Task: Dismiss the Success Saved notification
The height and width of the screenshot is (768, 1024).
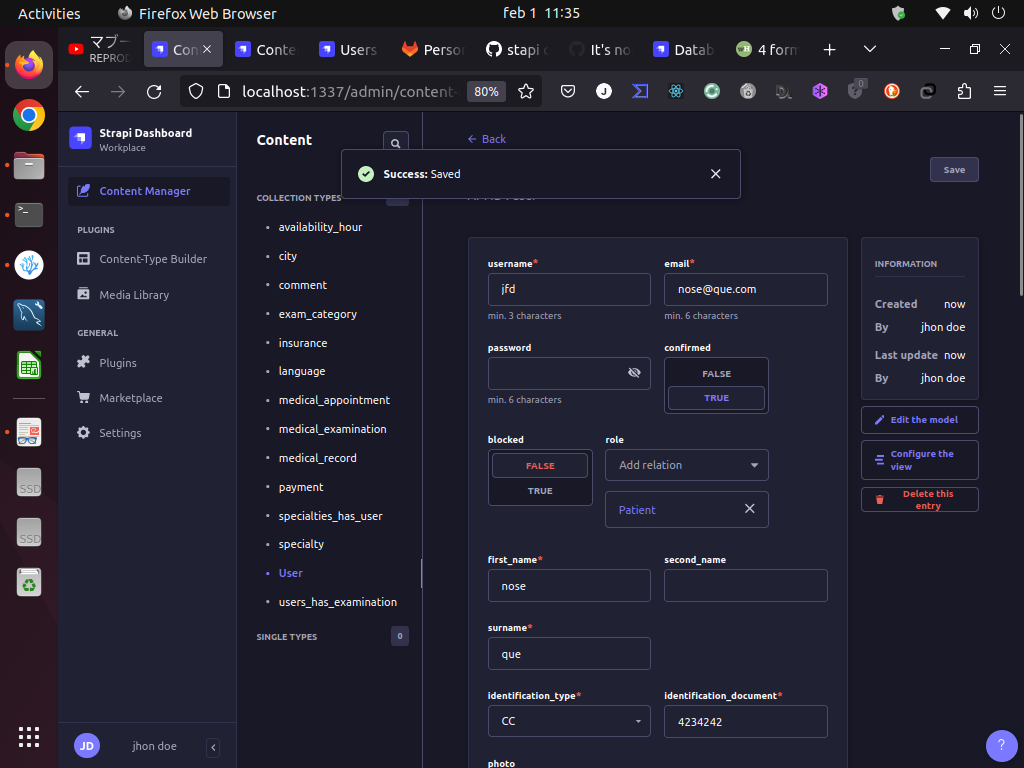Action: coord(716,174)
